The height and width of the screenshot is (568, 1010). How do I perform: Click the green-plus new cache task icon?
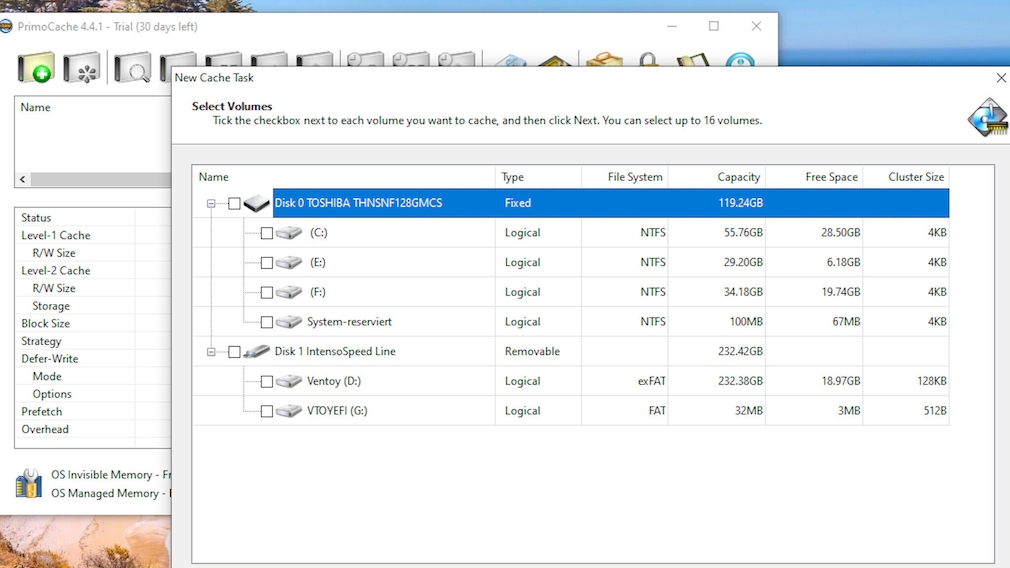tap(36, 69)
